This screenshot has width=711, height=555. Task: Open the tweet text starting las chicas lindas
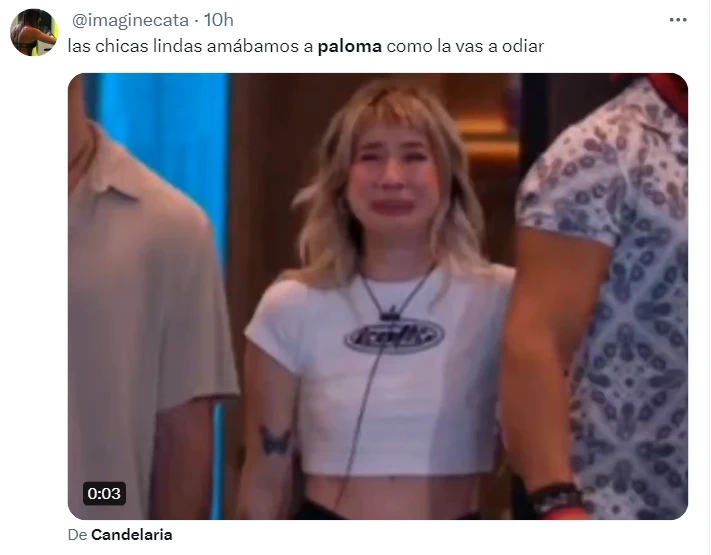point(306,46)
